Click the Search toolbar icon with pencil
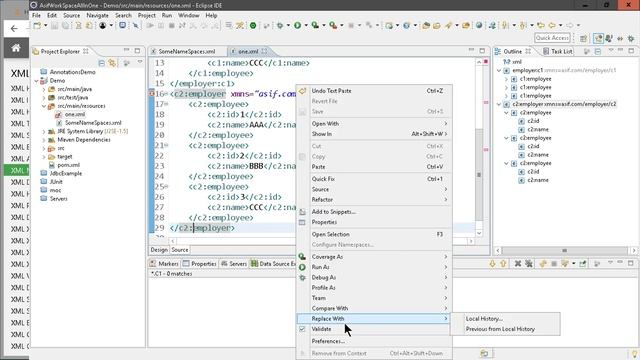The image size is (640, 360). pos(448,25)
